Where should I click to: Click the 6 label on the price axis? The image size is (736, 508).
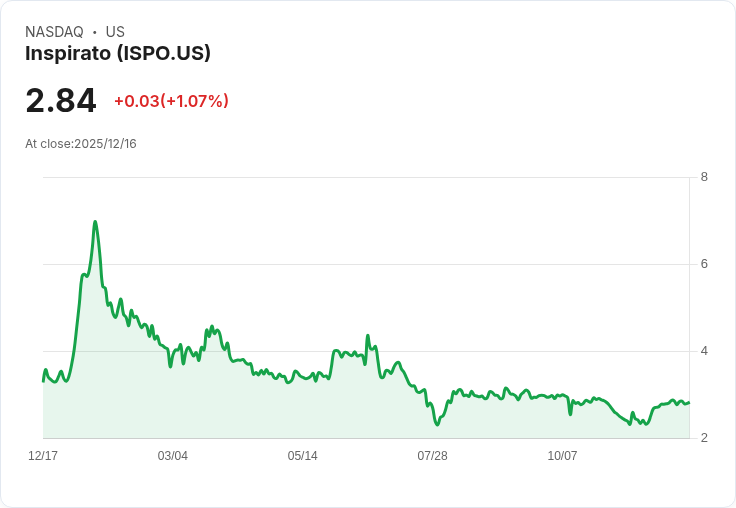[704, 264]
